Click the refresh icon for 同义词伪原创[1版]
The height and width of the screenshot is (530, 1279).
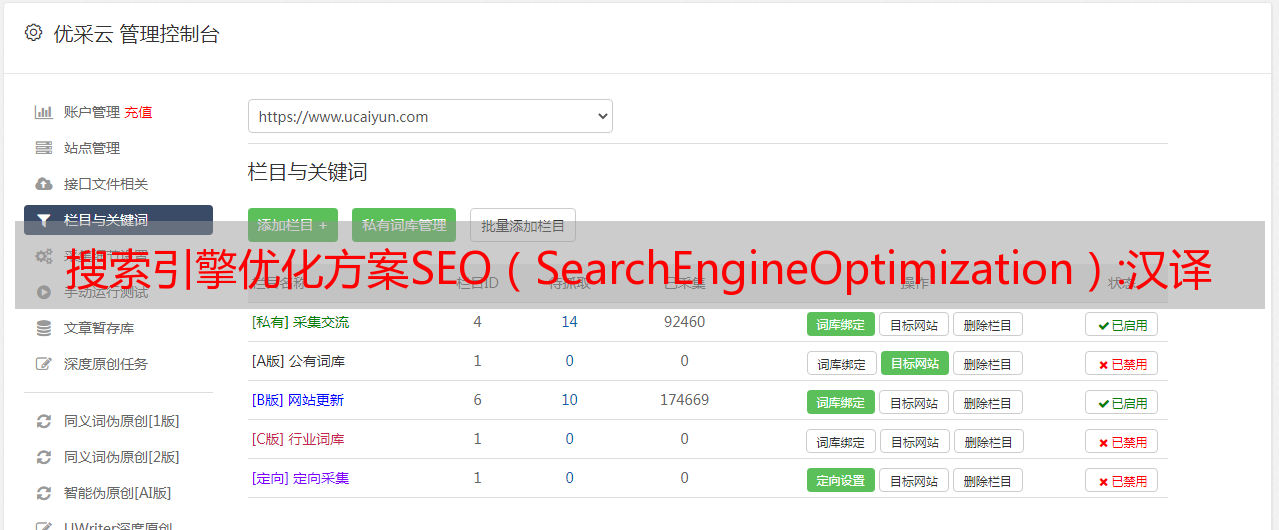coord(44,421)
